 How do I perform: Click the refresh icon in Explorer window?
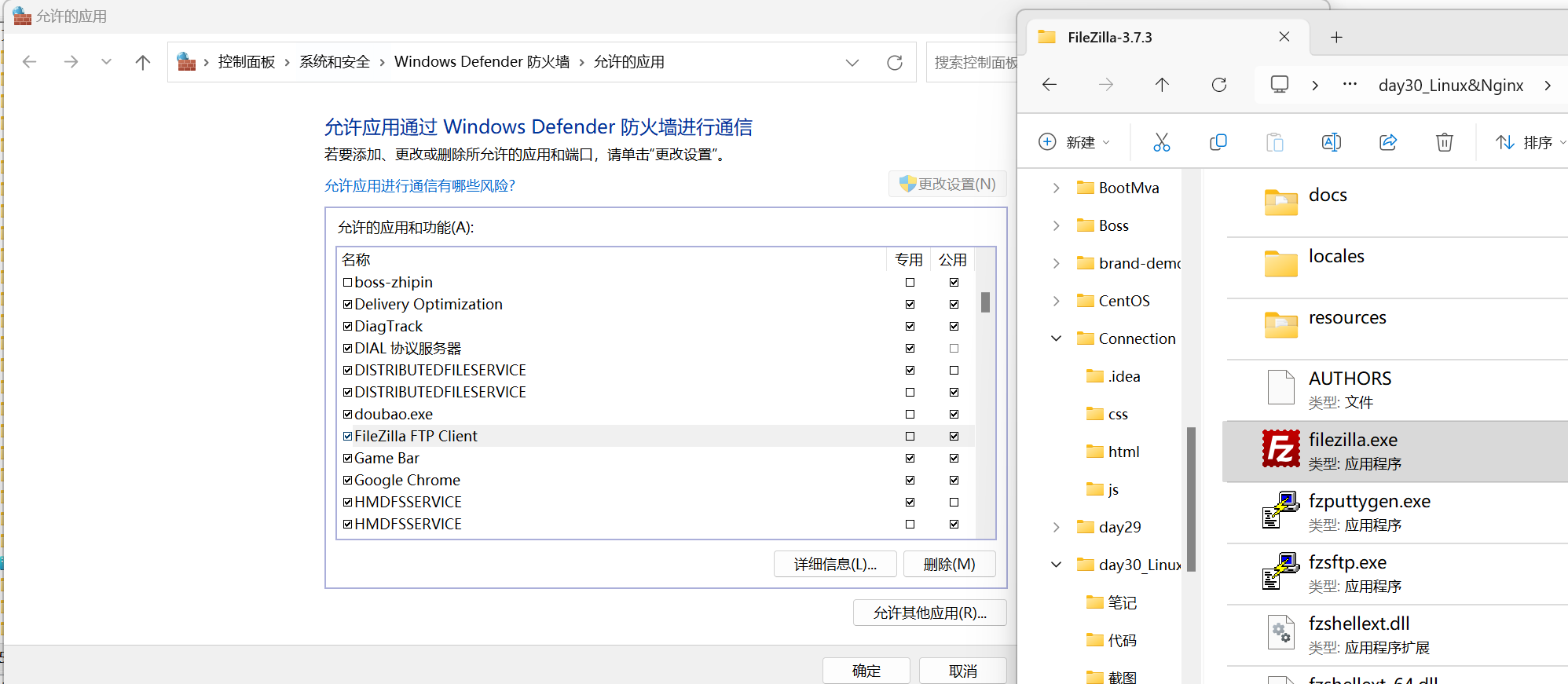click(x=1219, y=85)
